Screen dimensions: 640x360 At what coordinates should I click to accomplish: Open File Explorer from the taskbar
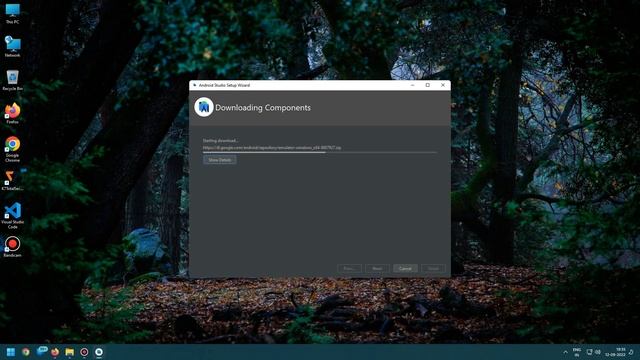(70, 352)
